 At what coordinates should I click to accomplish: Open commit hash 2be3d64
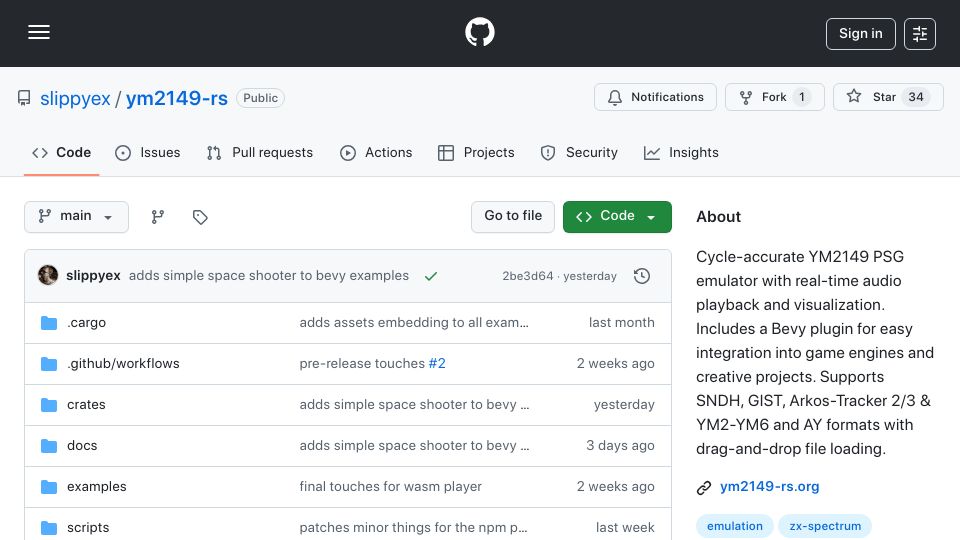528,276
